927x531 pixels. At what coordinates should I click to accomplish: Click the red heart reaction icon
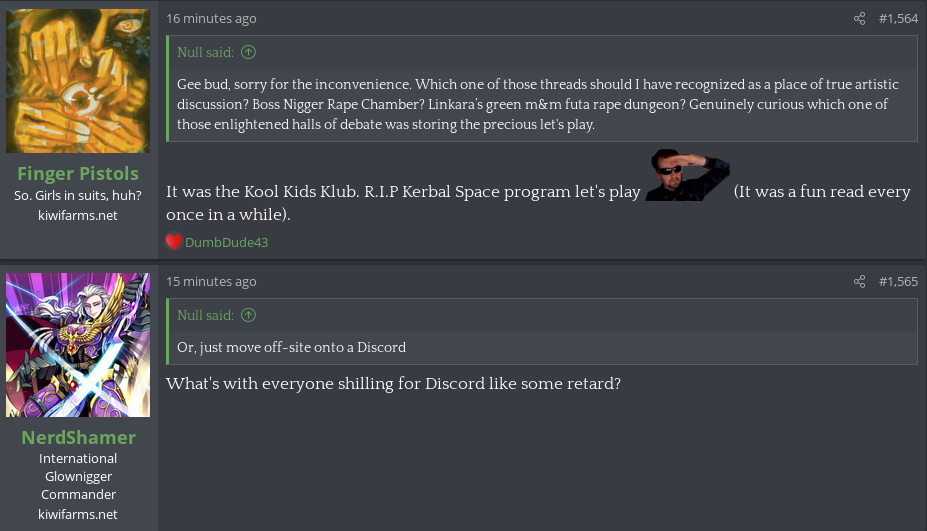coord(173,241)
